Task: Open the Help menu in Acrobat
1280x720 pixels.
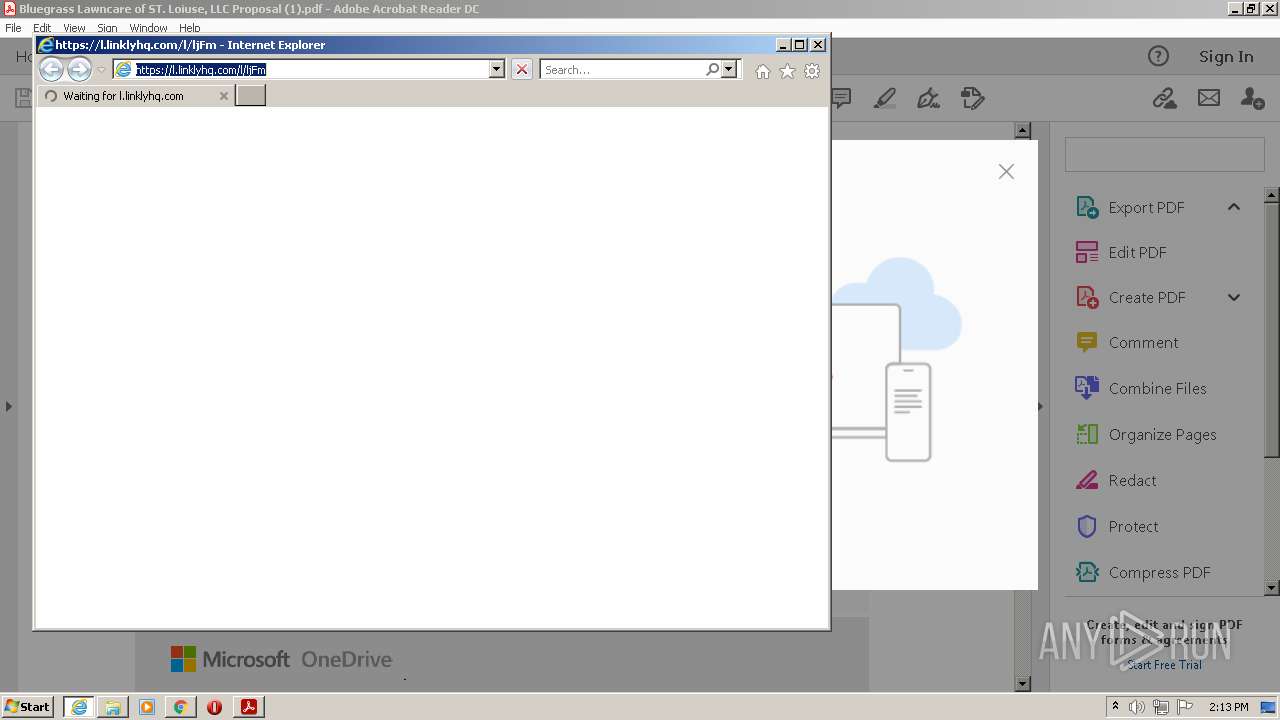Action: coord(190,28)
